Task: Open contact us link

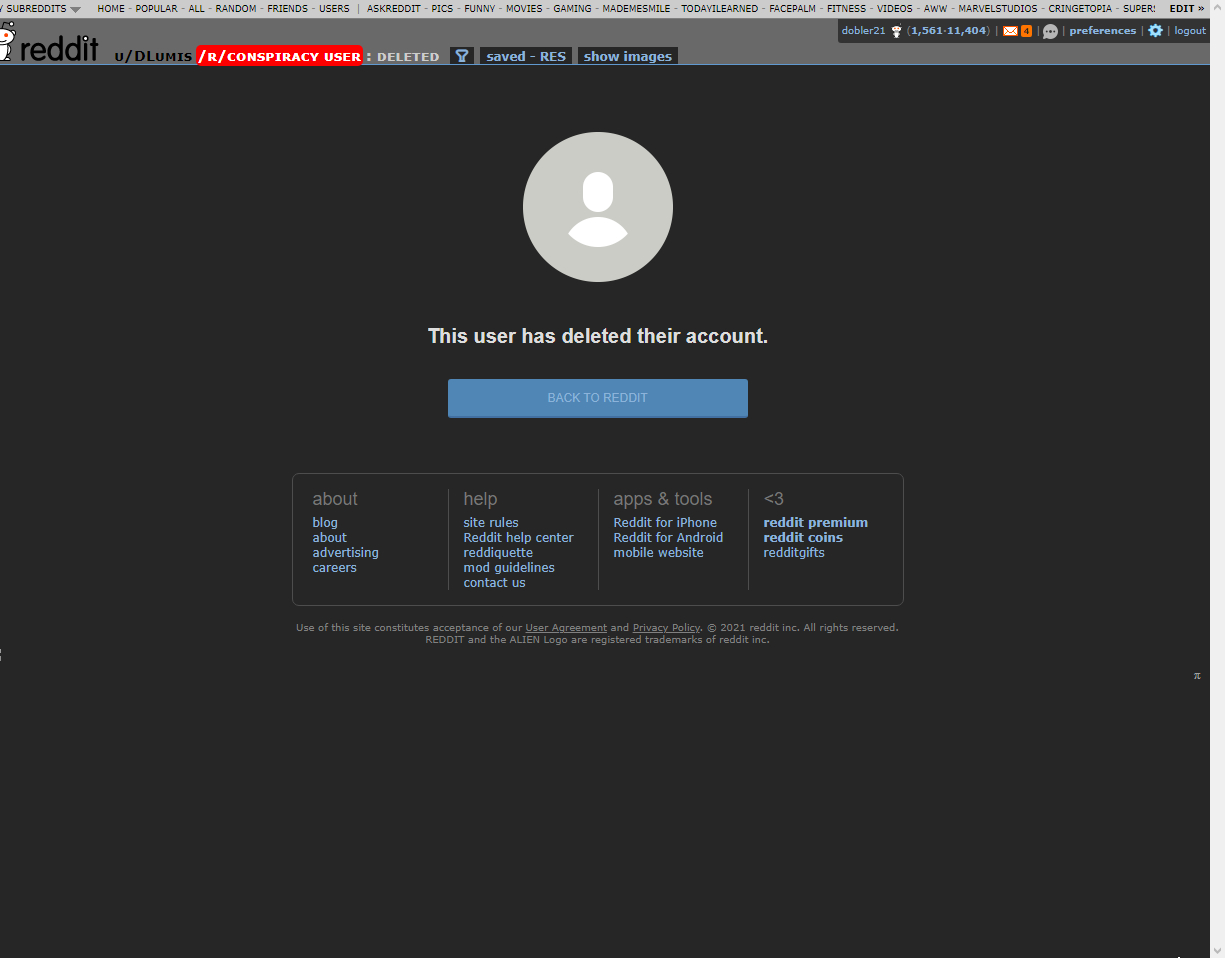Action: coord(494,583)
